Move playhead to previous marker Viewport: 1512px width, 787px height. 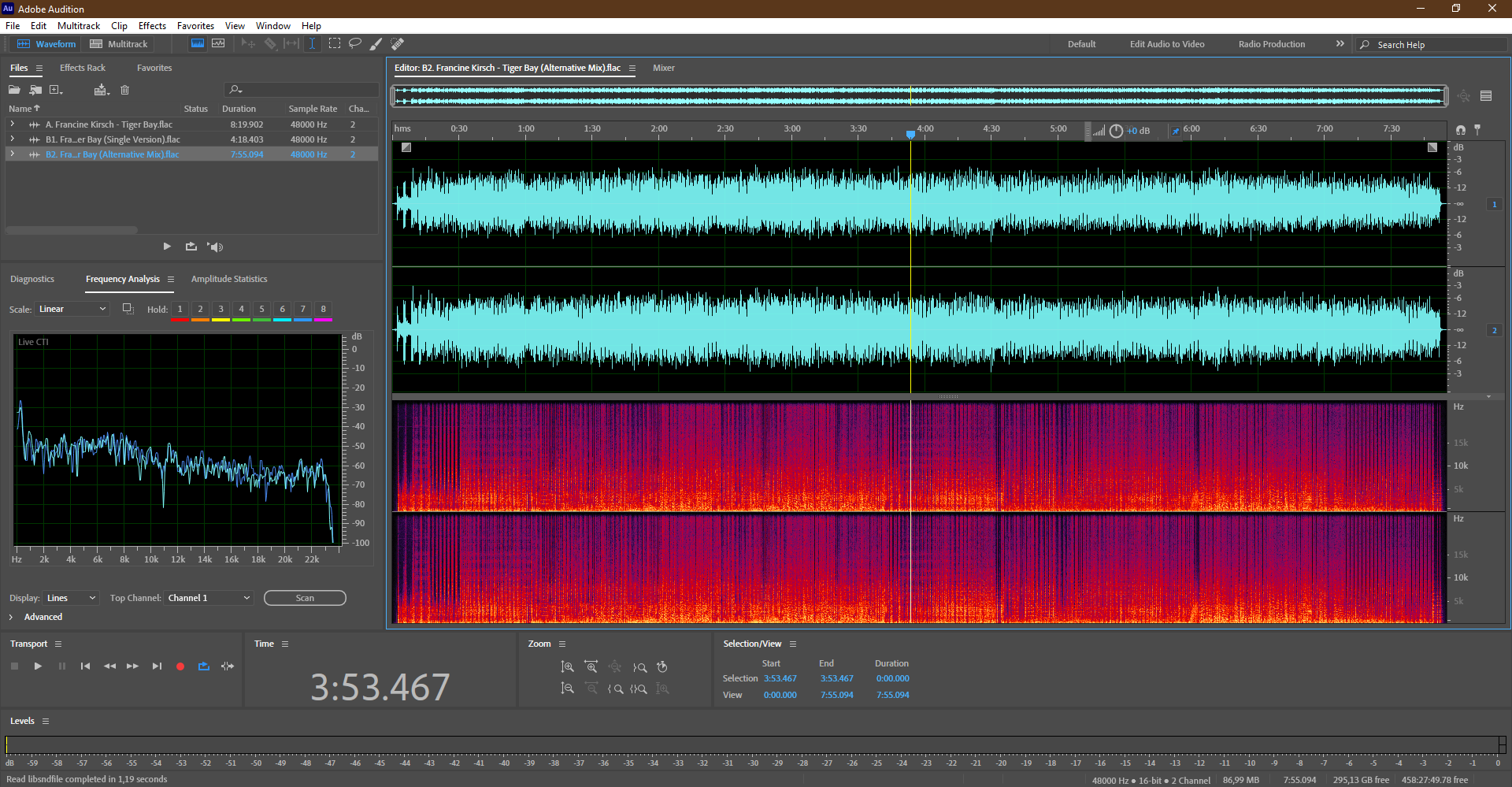tap(85, 666)
